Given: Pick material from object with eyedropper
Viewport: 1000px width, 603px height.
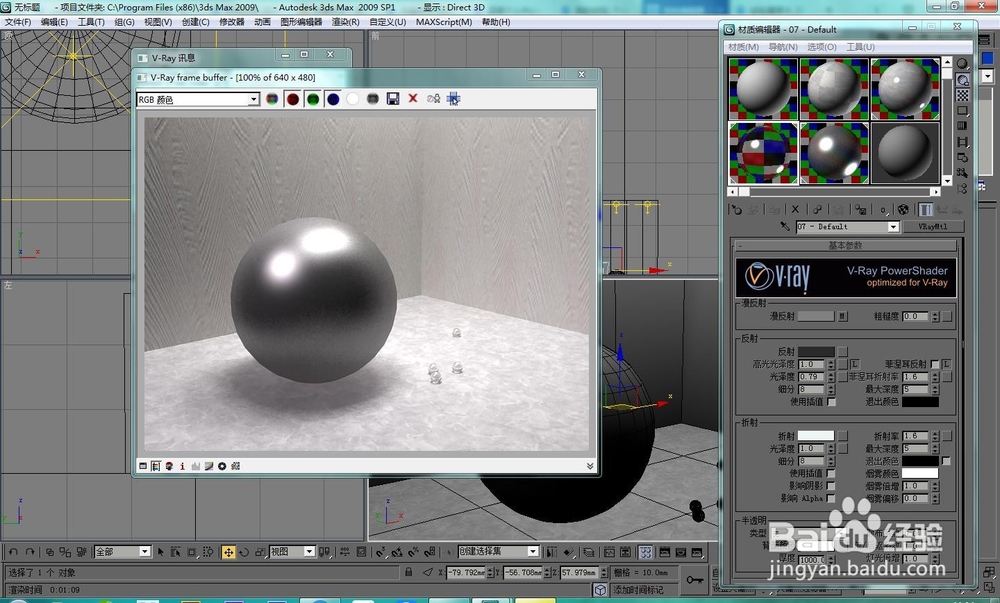Looking at the screenshot, I should (x=785, y=226).
